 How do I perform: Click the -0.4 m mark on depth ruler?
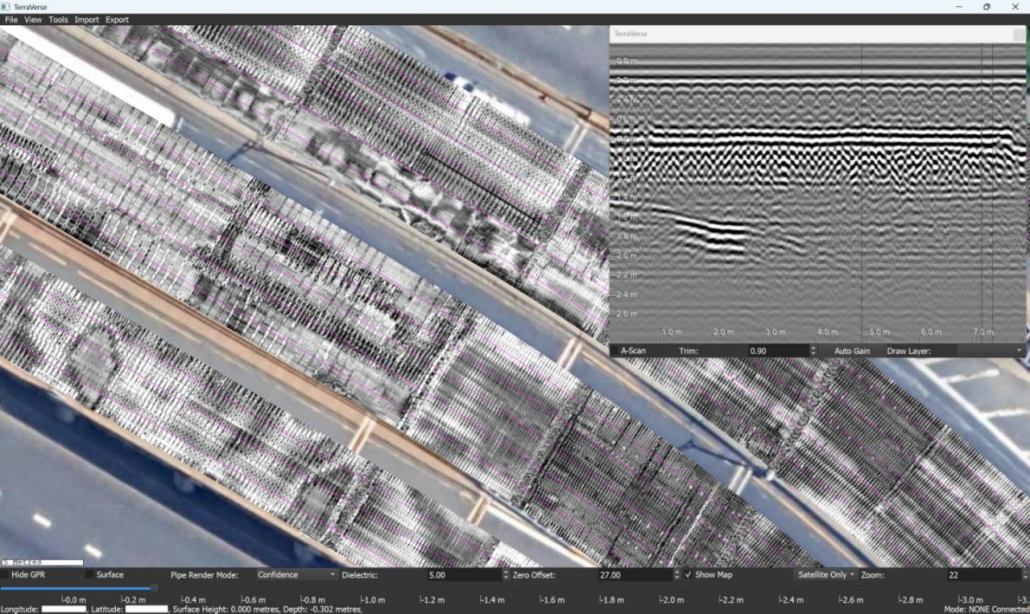193,600
